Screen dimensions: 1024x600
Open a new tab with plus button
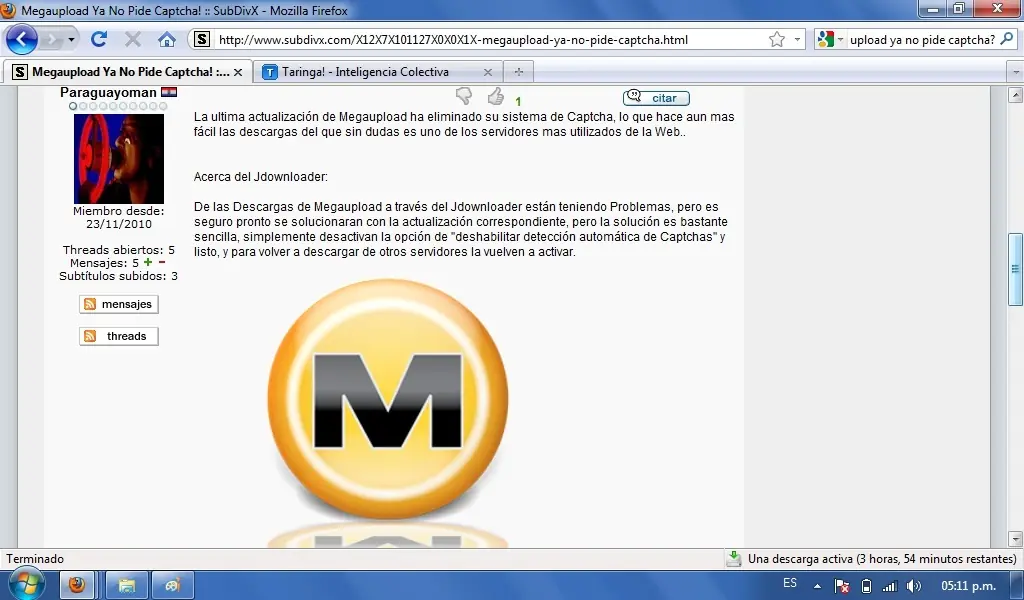tap(519, 72)
